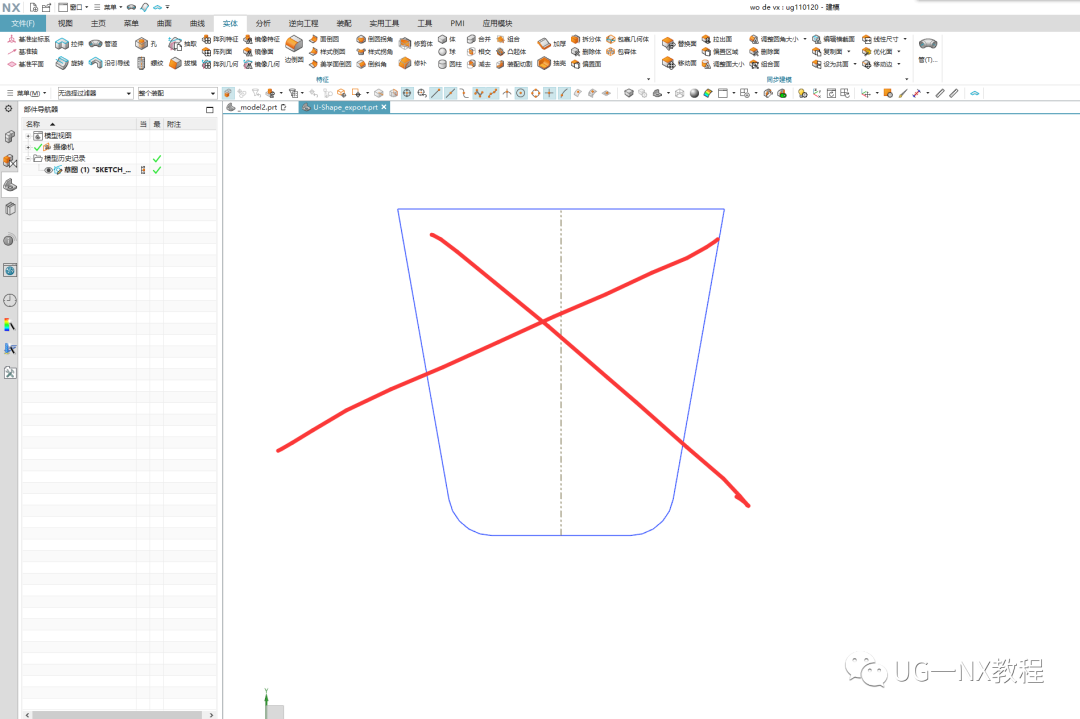The height and width of the screenshot is (719, 1080).
Task: Sort by the 名称 column header
Action: [79, 124]
